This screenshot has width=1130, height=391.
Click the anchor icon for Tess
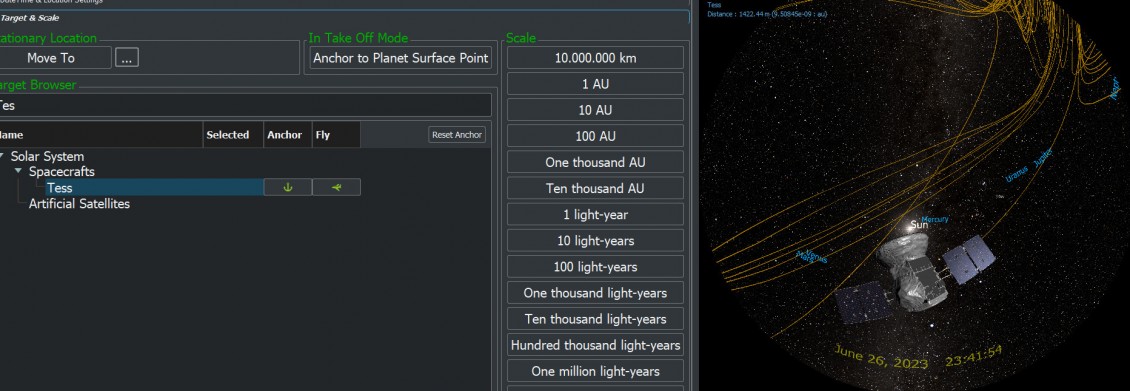pos(288,187)
